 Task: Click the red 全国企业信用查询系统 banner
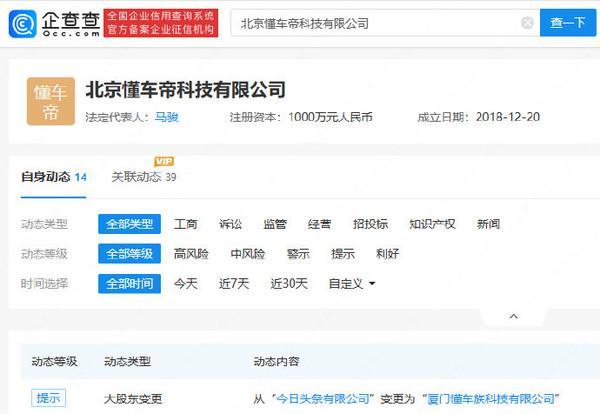pyautogui.click(x=161, y=23)
